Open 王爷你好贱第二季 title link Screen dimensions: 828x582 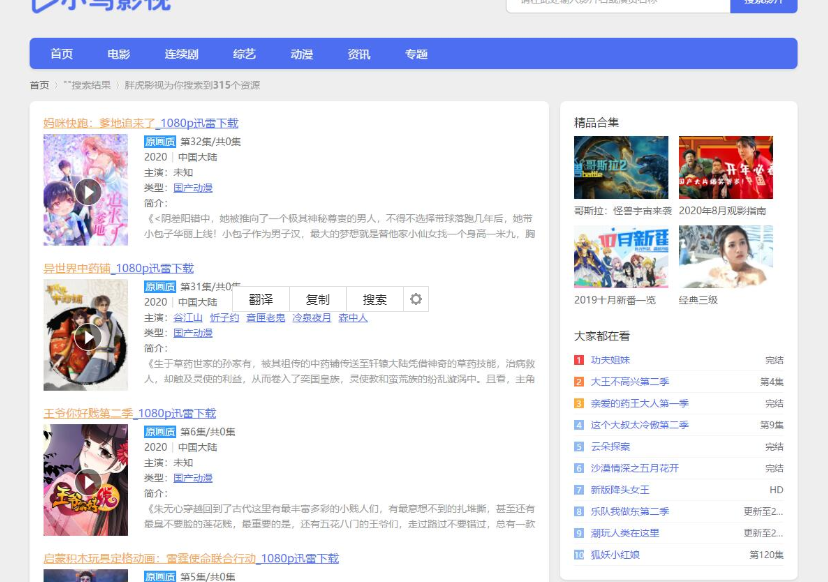point(129,413)
